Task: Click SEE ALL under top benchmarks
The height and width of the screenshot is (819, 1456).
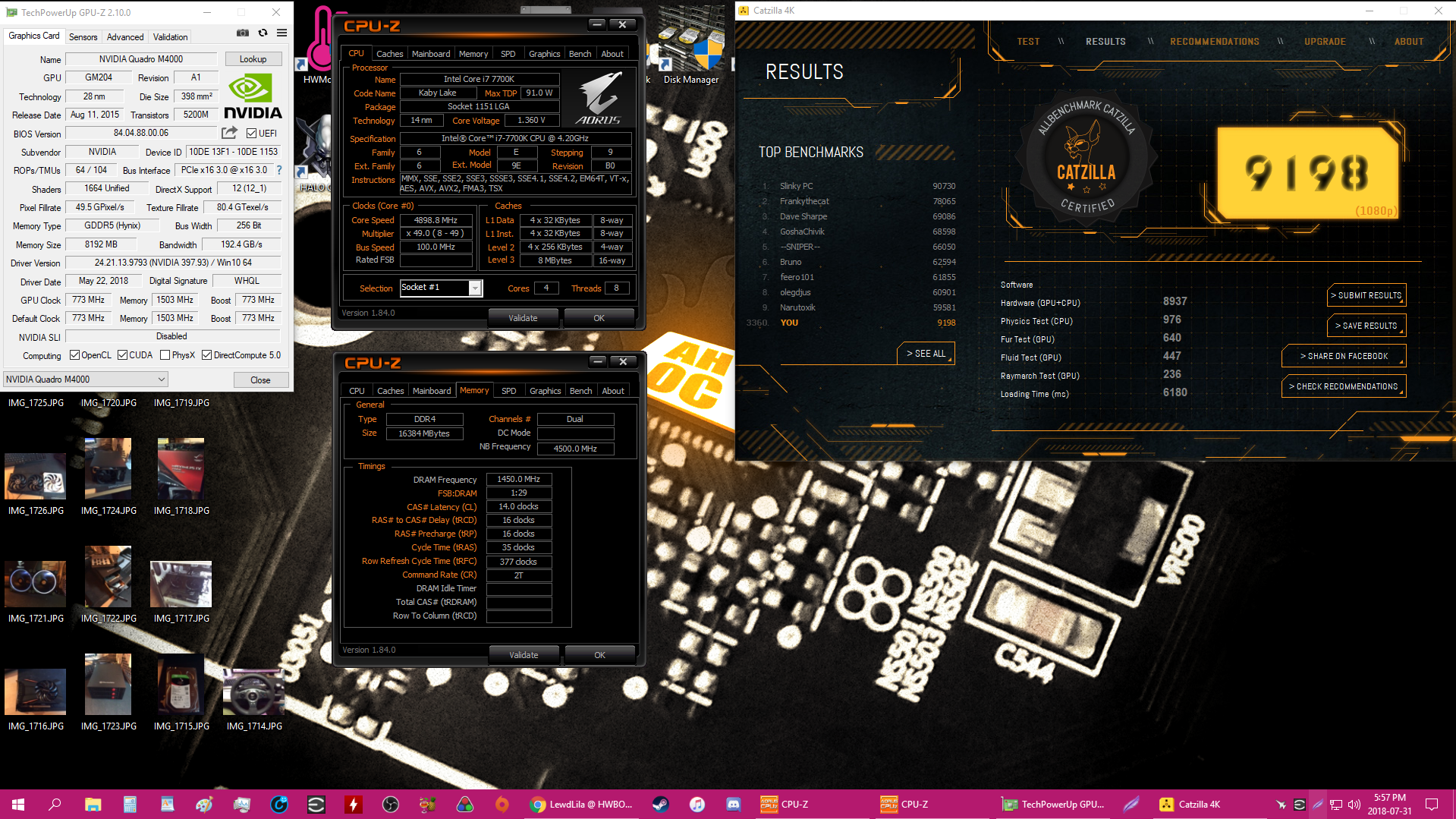Action: 926,354
